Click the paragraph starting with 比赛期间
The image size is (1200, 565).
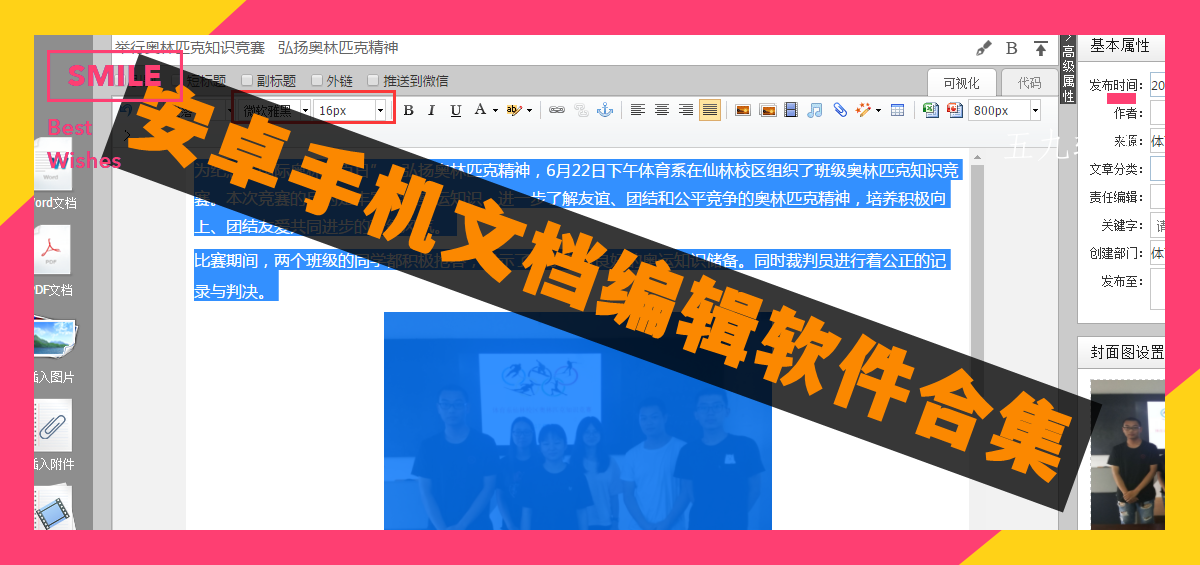tap(570, 276)
